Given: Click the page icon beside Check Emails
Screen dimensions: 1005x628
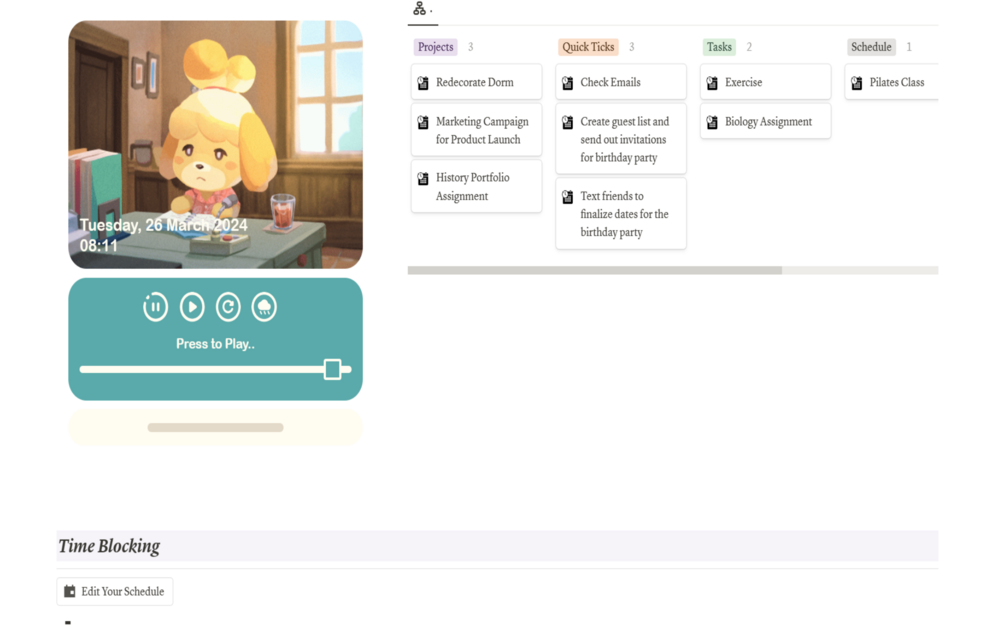Looking at the screenshot, I should tap(567, 83).
